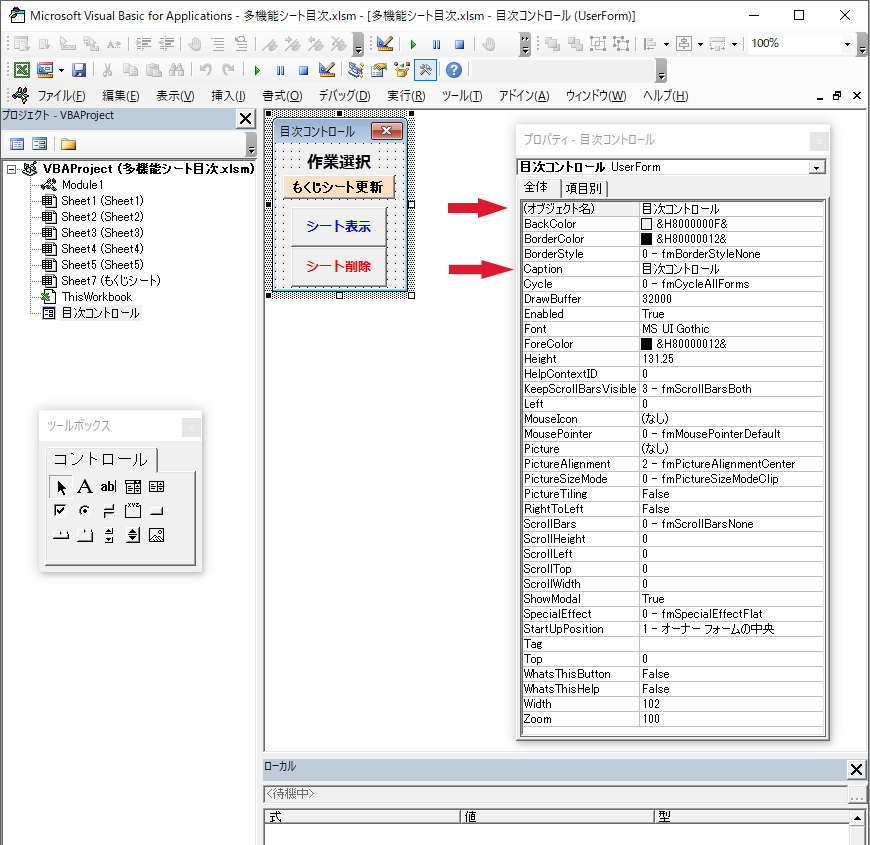Screen dimensions: 870x845
Task: Close the ローカル window pane
Action: (856, 770)
